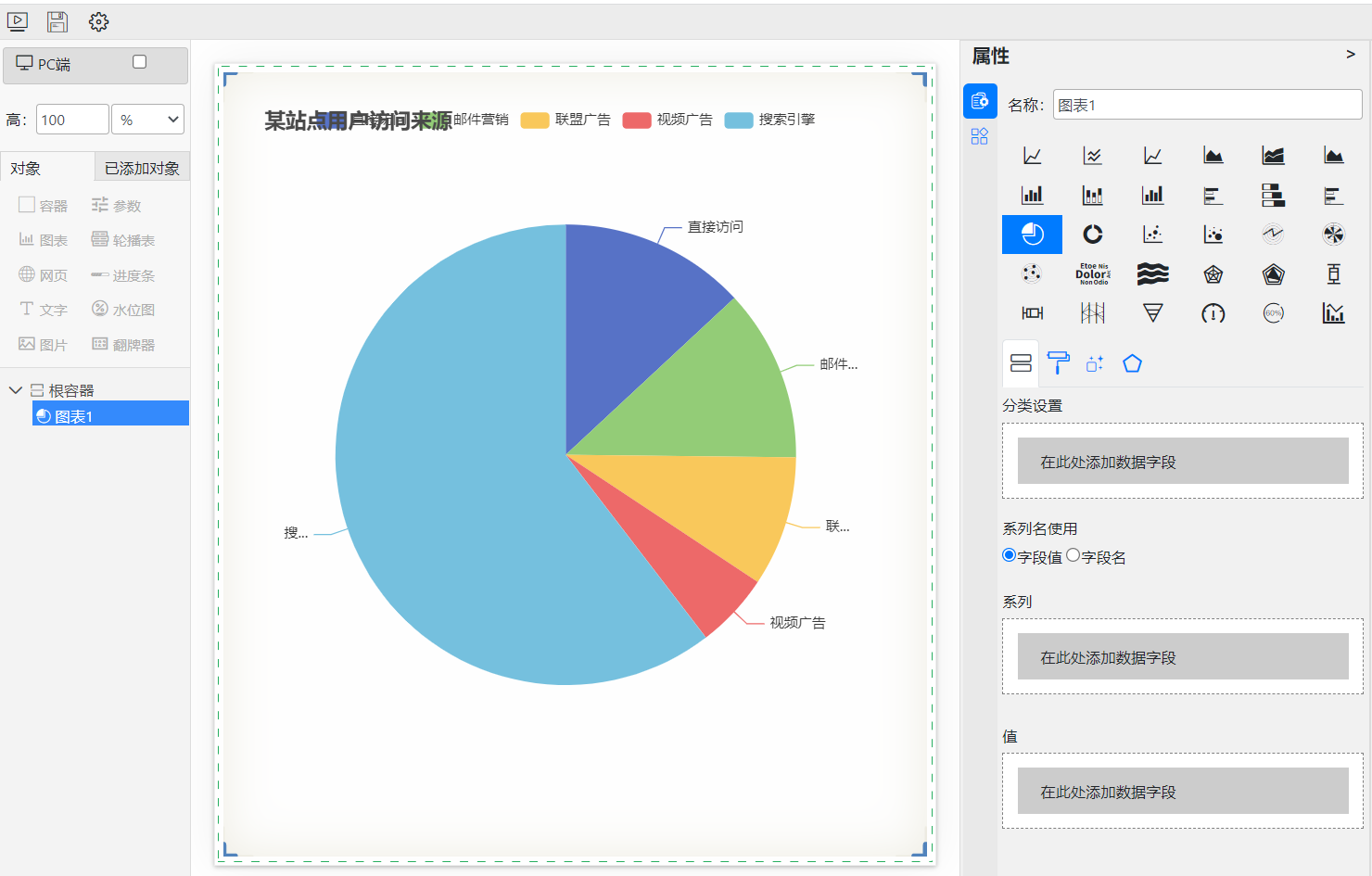Select the vertical boxplot chart icon
This screenshot has height=876, width=1372.
tap(1334, 273)
